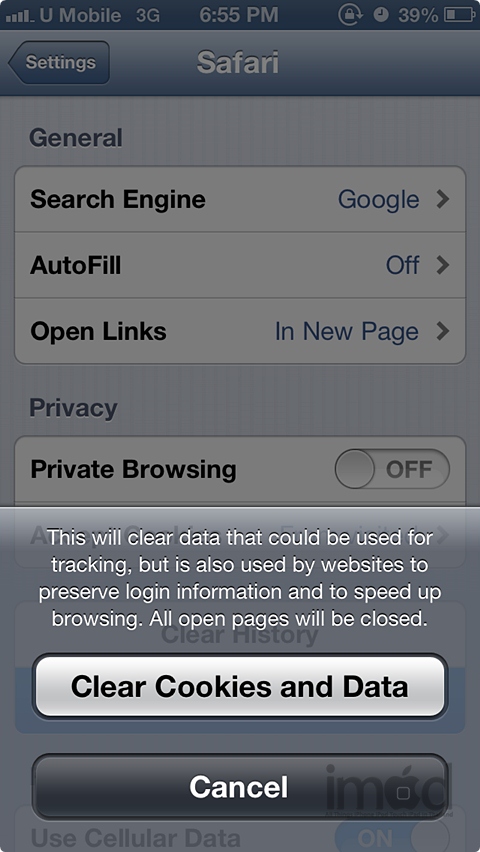Tap the 39% battery percentage indicator
The height and width of the screenshot is (852, 480).
(417, 15)
